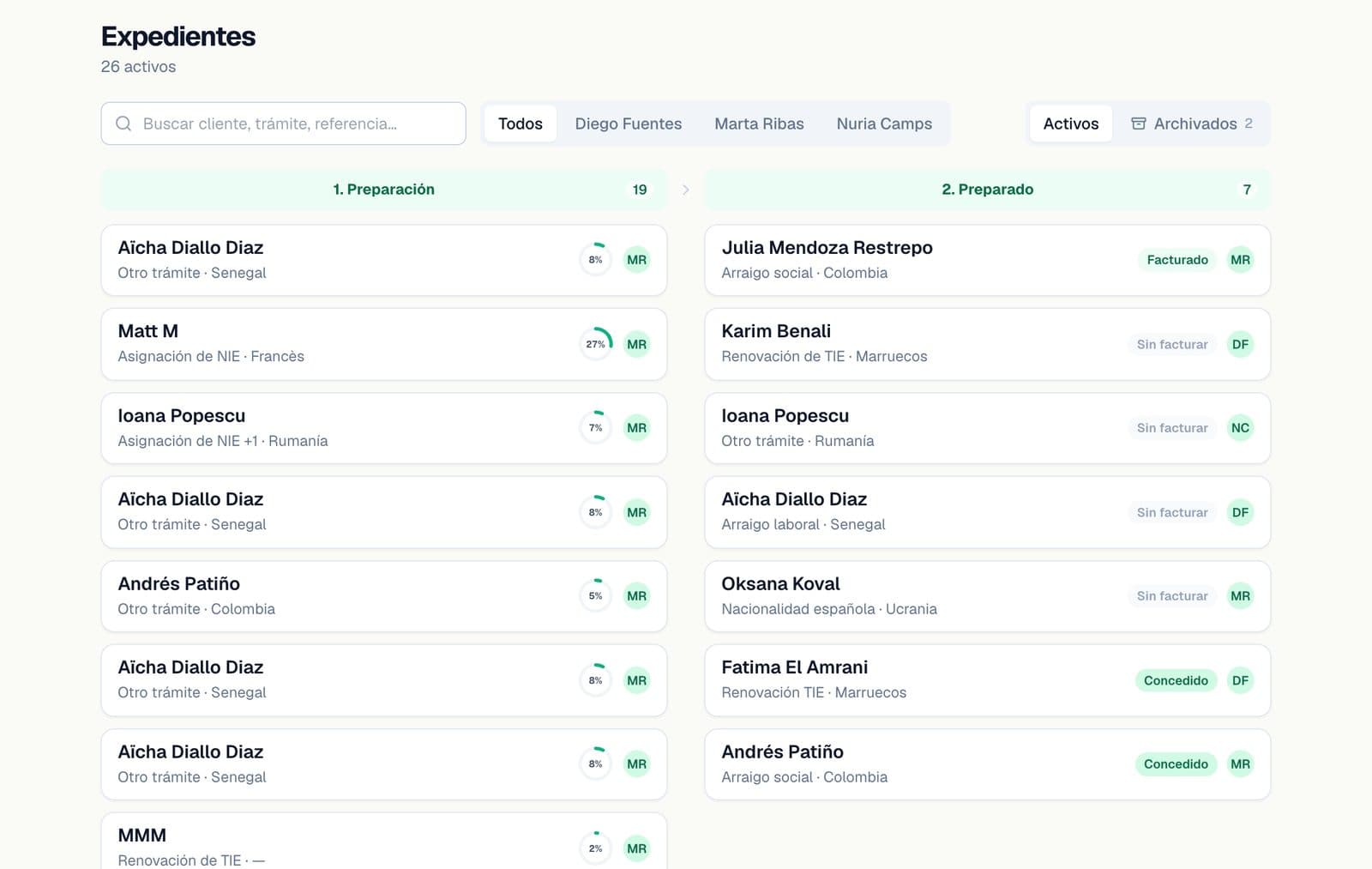Screen dimensions: 1372x869
Task: Filter by Diego Fuentes
Action: coord(629,124)
